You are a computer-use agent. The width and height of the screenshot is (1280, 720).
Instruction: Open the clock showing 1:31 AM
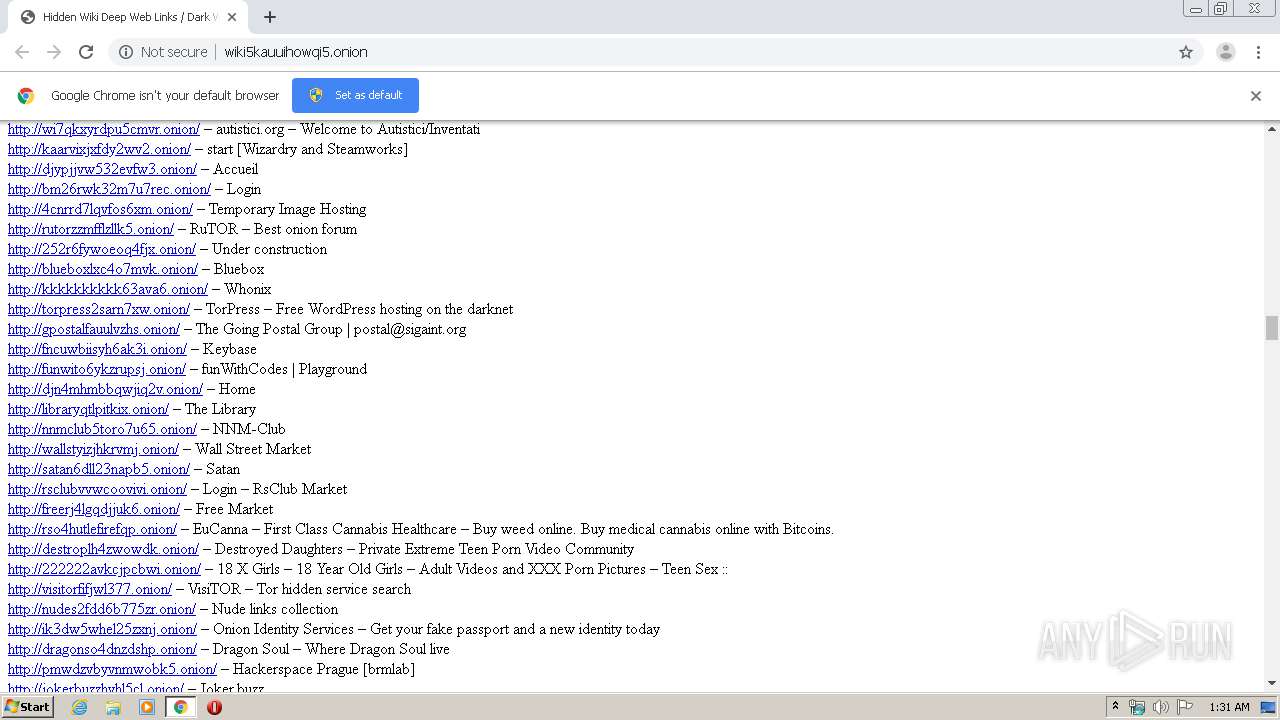(1229, 707)
